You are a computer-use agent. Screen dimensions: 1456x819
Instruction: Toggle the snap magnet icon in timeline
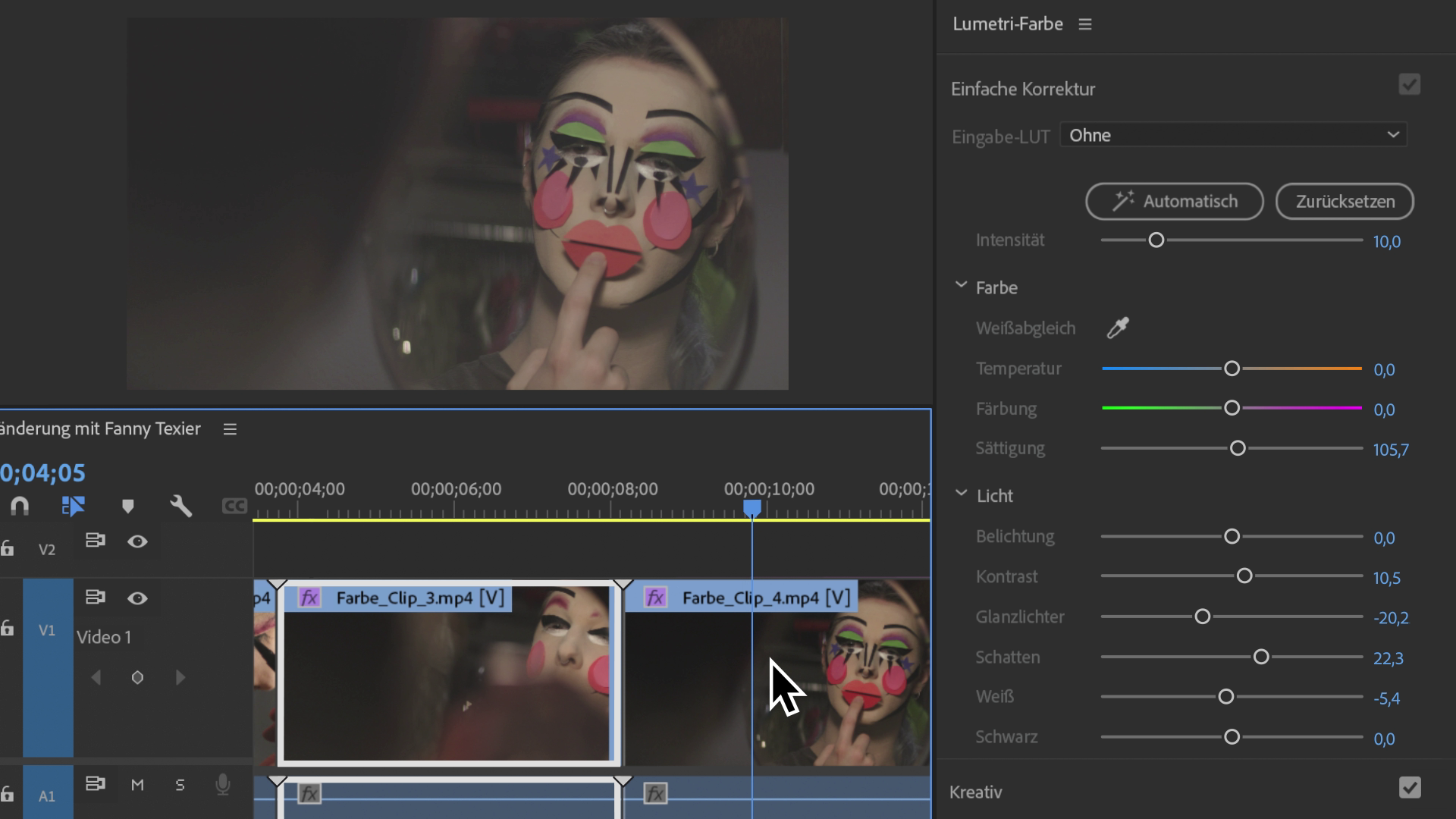coord(20,506)
